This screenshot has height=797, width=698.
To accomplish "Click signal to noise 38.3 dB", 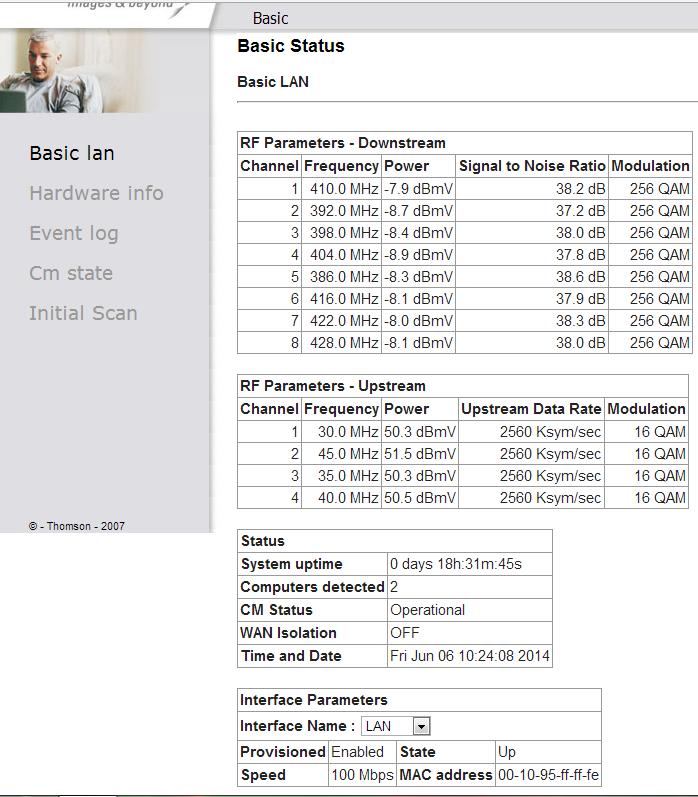I will (x=581, y=321).
